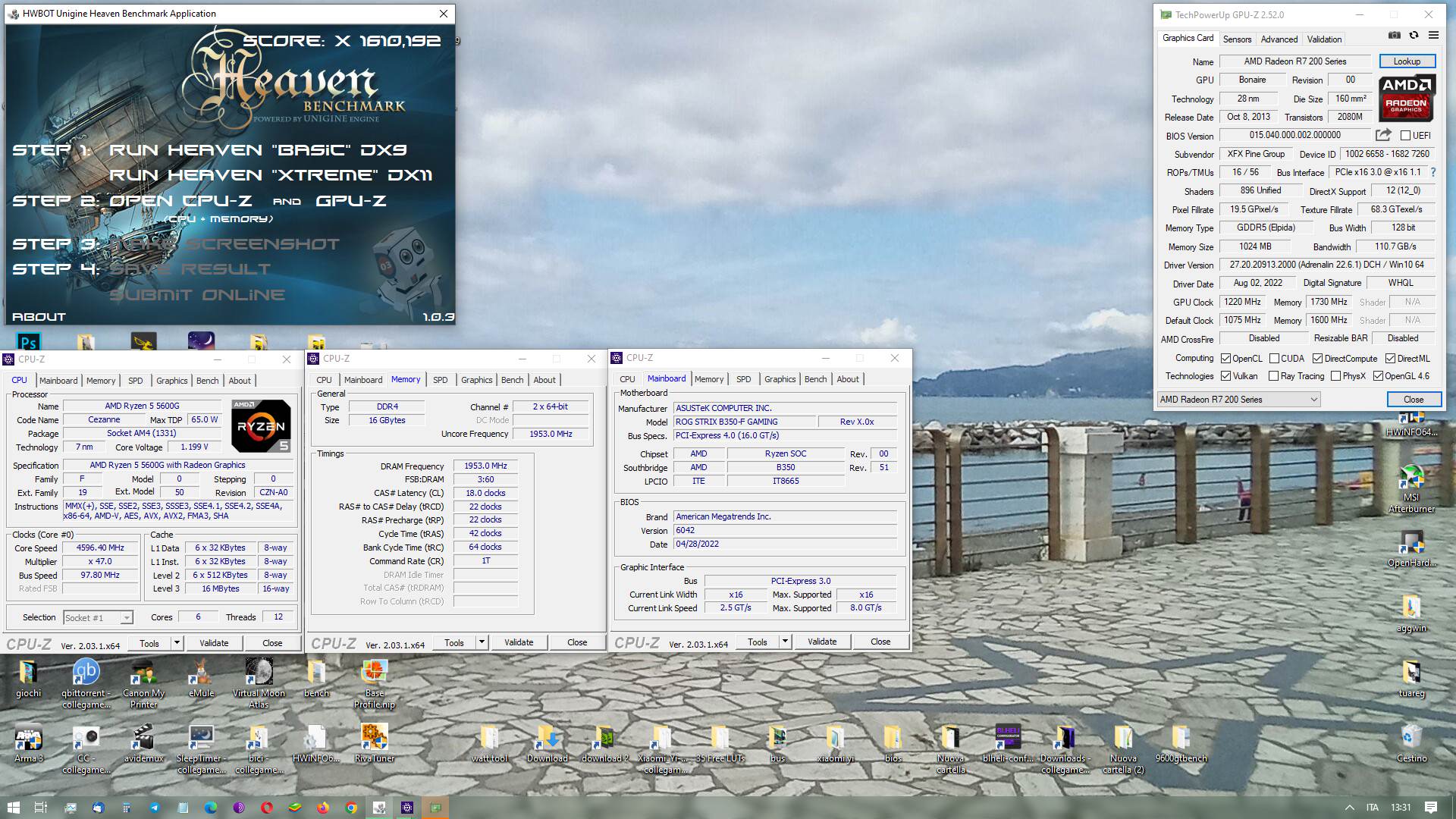This screenshot has height=819, width=1456.
Task: Open the RivaTuner desktop shortcut
Action: coord(375,744)
